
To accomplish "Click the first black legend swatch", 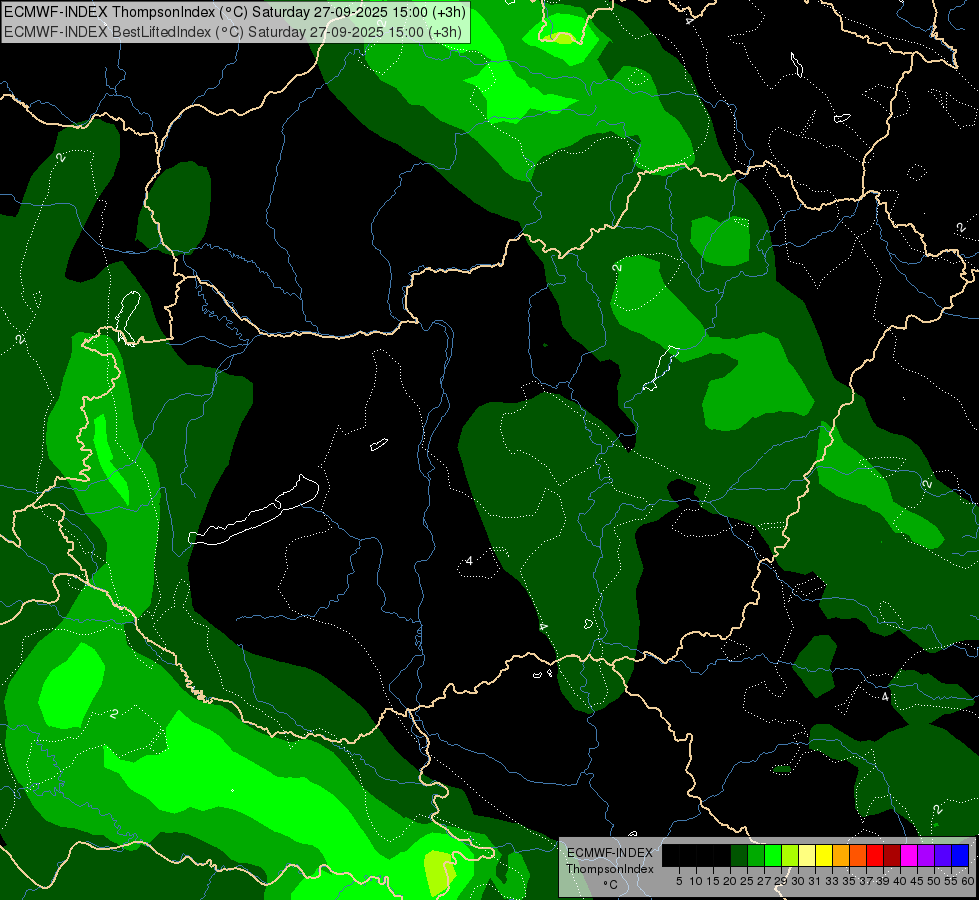I will pyautogui.click(x=670, y=855).
